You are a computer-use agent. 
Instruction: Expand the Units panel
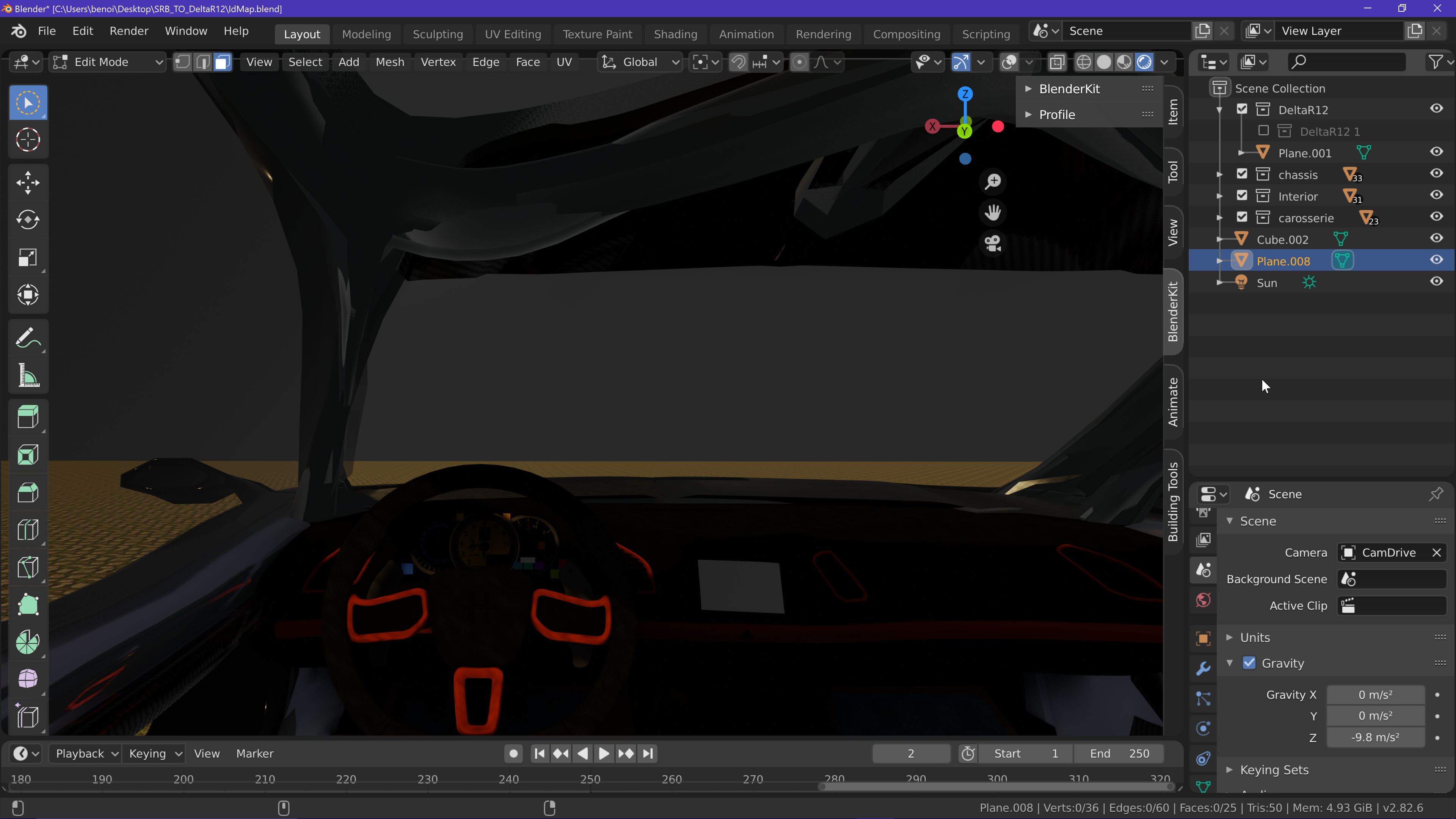(1255, 637)
